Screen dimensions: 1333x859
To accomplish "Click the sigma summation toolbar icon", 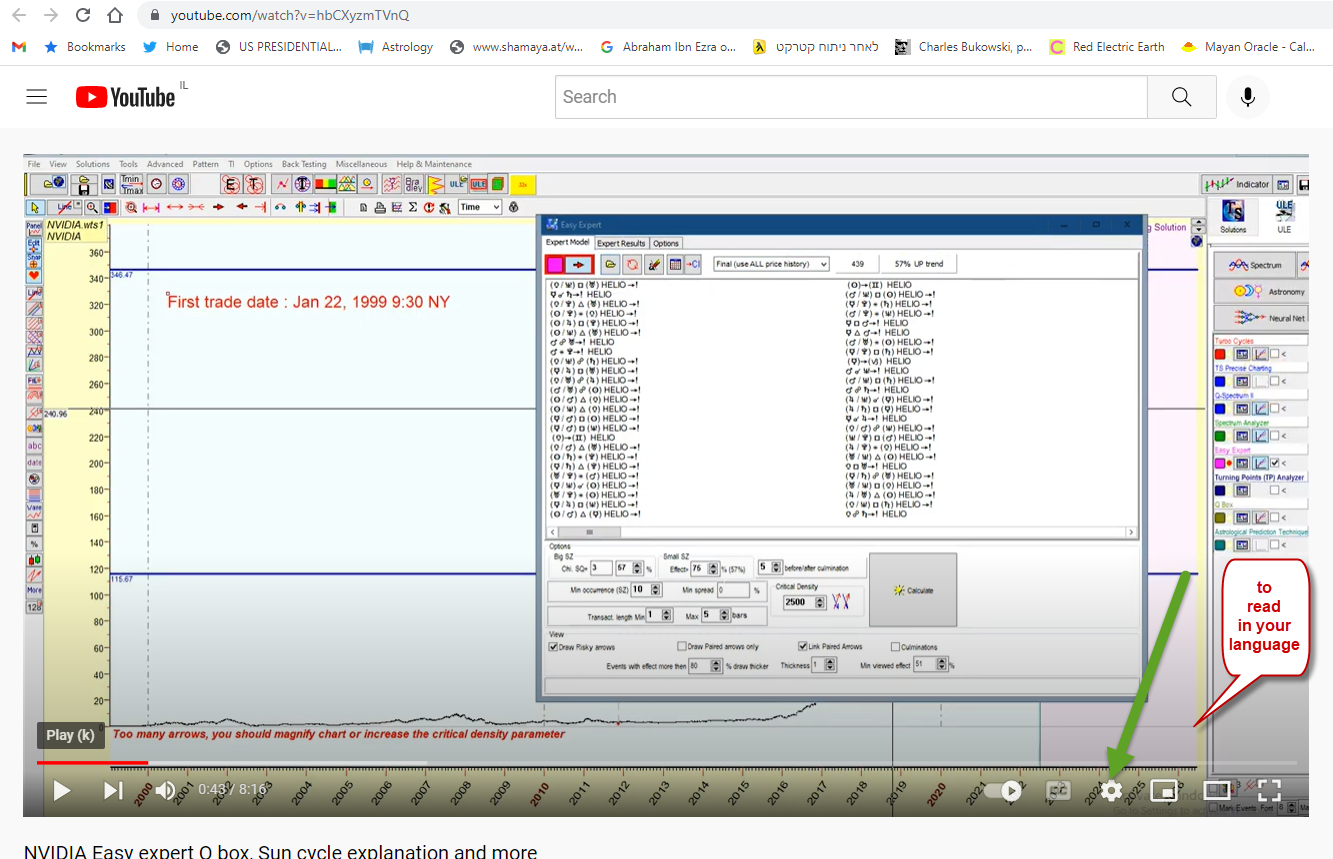I will point(415,207).
